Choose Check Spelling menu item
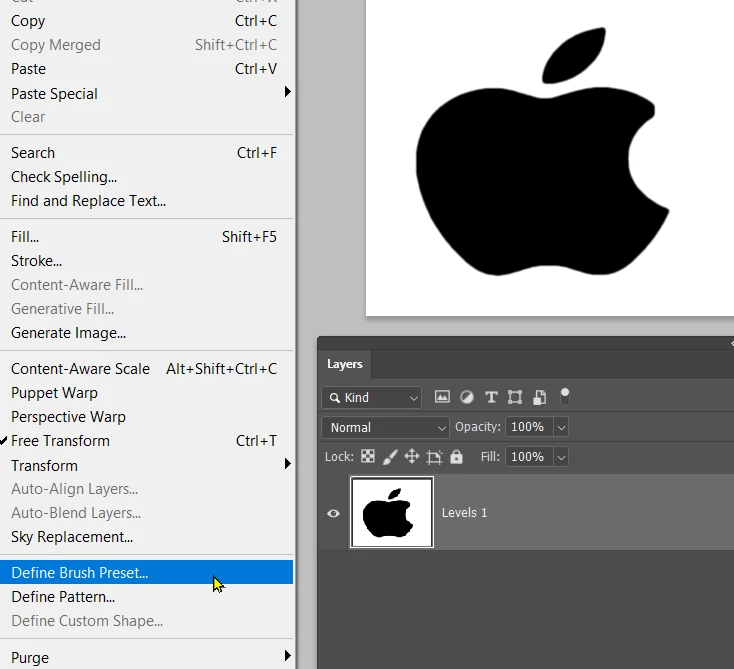 coord(147,176)
